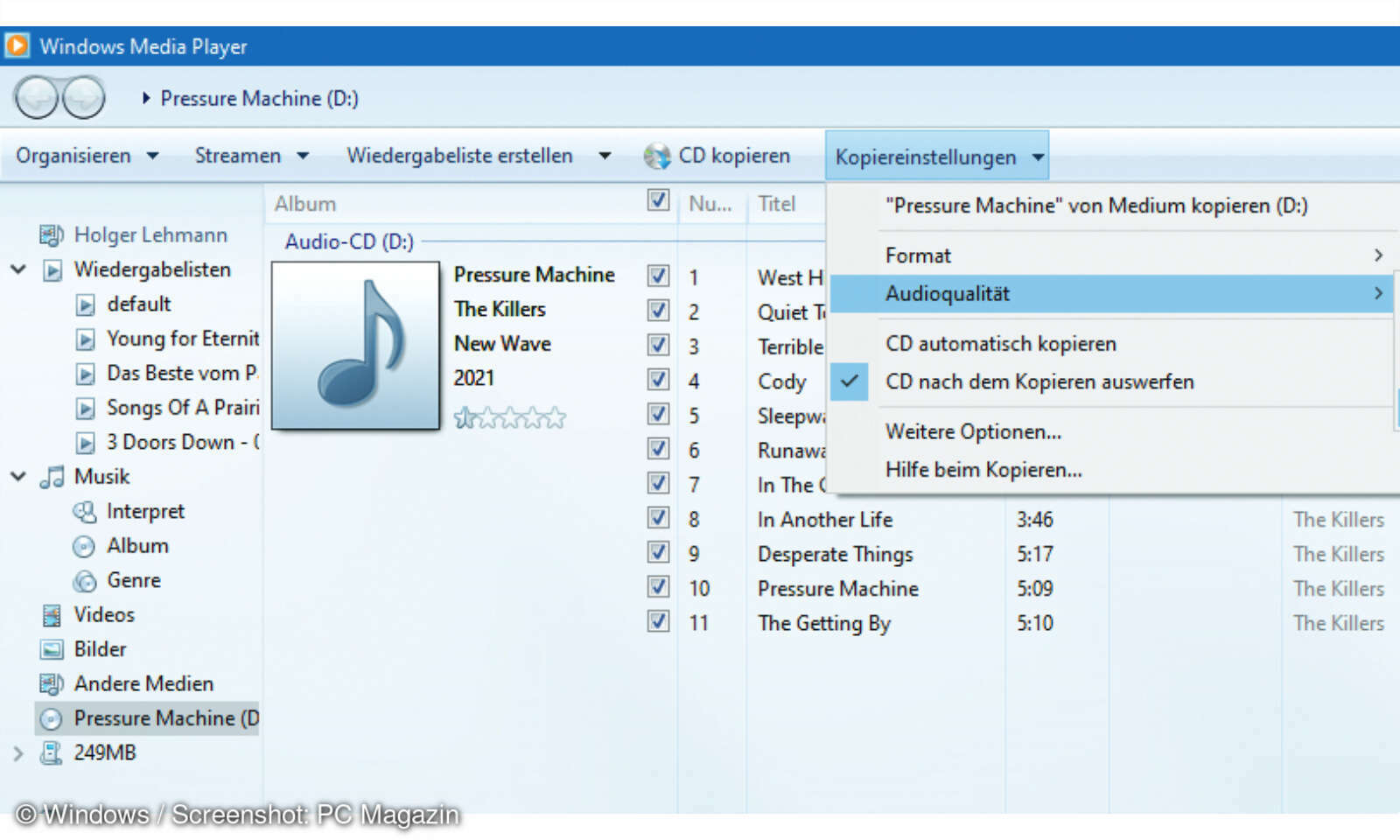This screenshot has height=840, width=1400.
Task: Uncheck the West H track checkbox
Action: [x=658, y=276]
